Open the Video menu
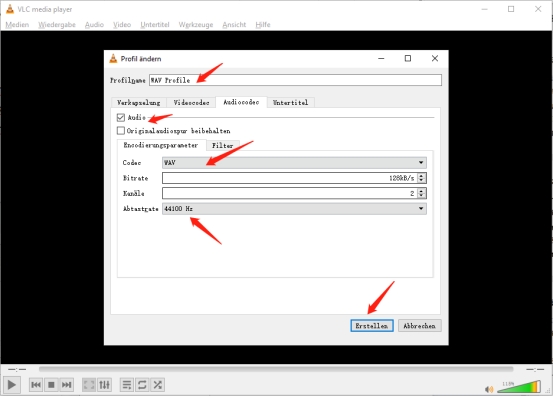 pyautogui.click(x=122, y=25)
